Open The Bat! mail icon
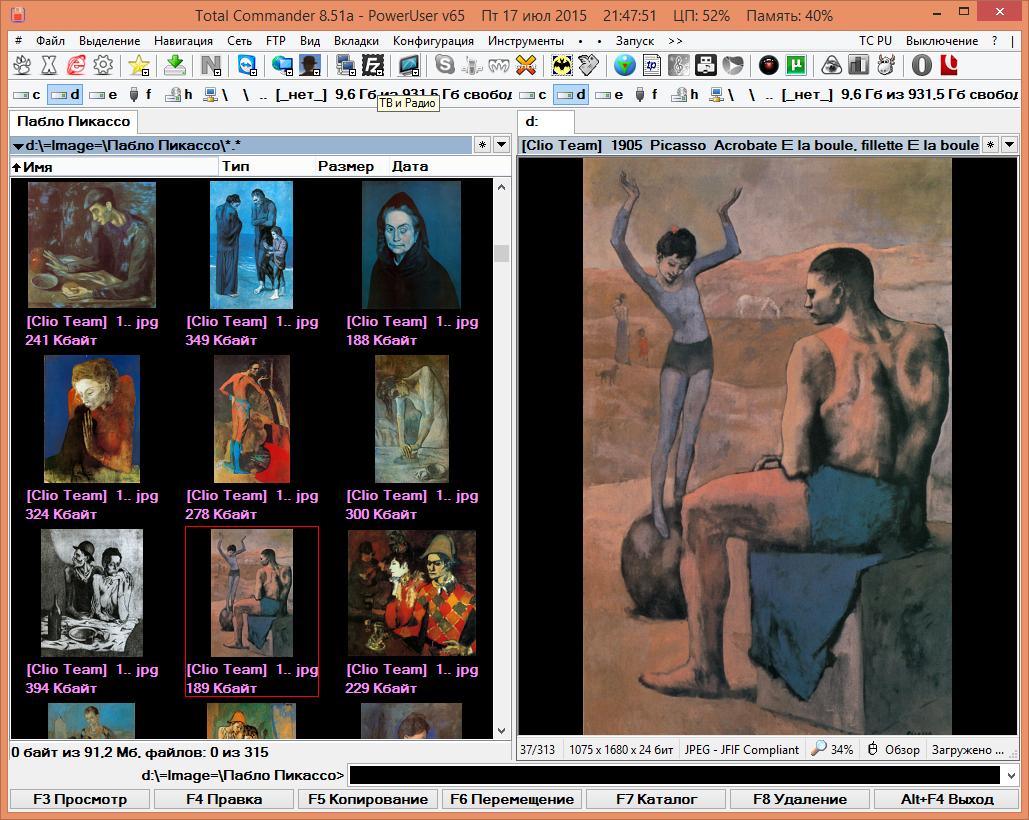1029x820 pixels. 562,65
